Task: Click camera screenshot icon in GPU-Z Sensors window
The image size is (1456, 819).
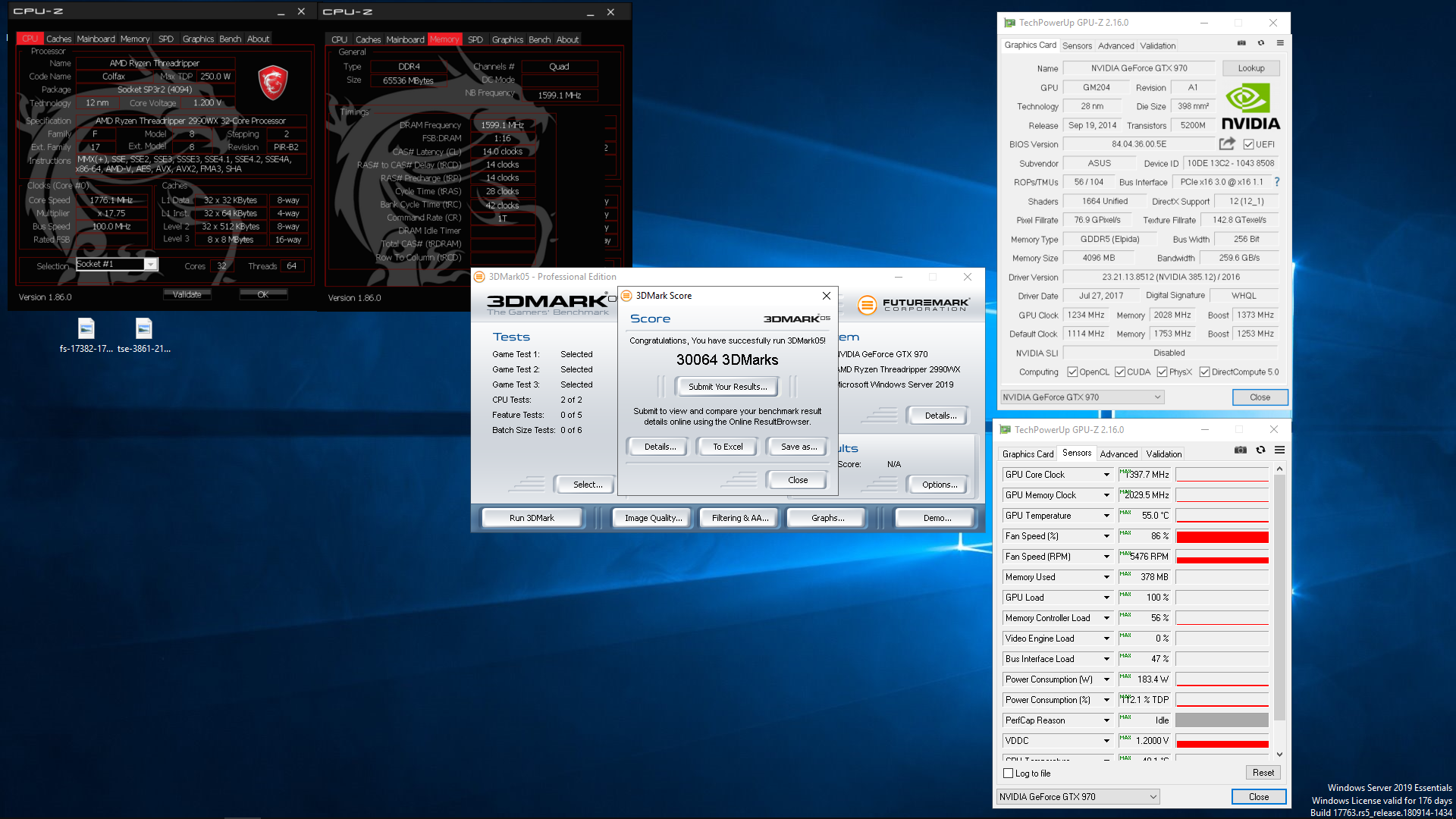Action: pyautogui.click(x=1241, y=450)
